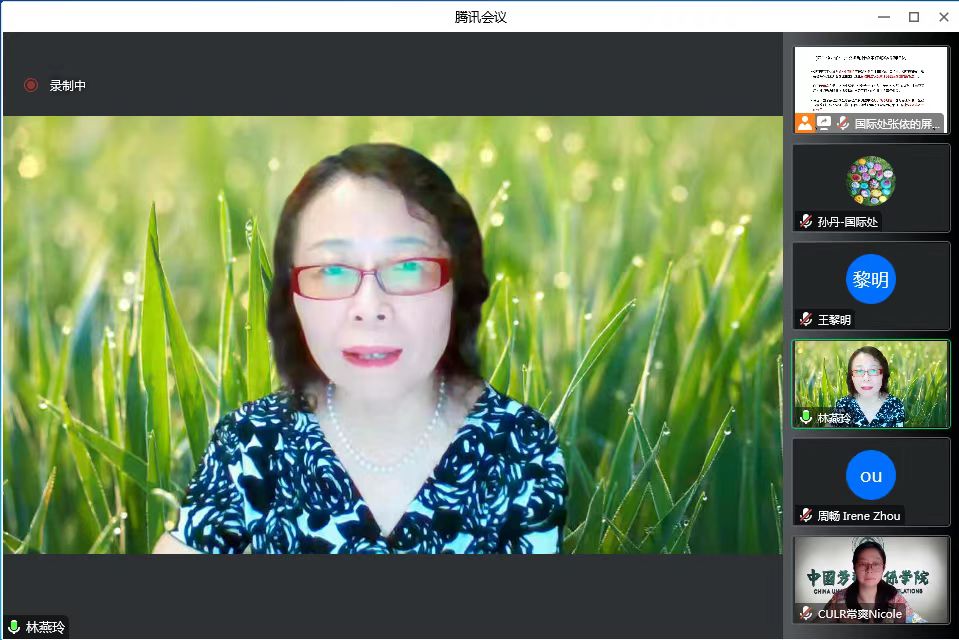The image size is (959, 640).
Task: Click muted mic icon on screen-share tile
Action: [x=843, y=123]
